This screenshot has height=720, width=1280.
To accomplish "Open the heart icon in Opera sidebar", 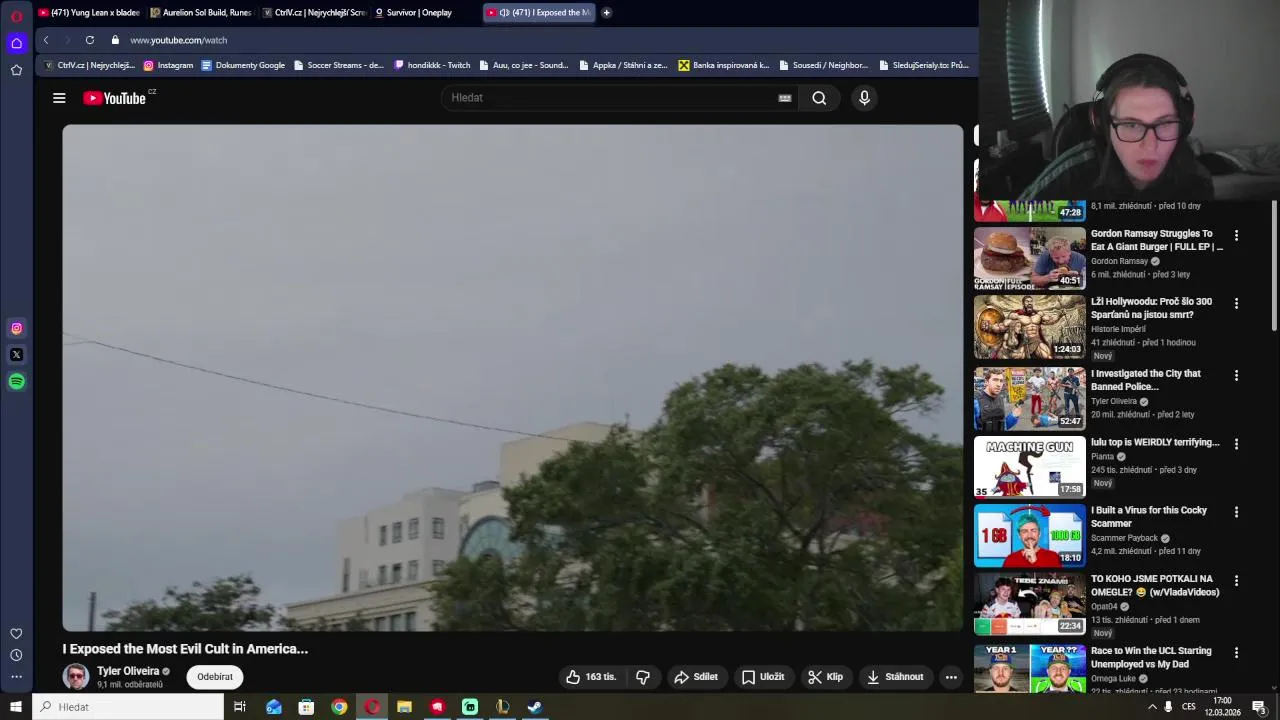I will tap(16, 634).
